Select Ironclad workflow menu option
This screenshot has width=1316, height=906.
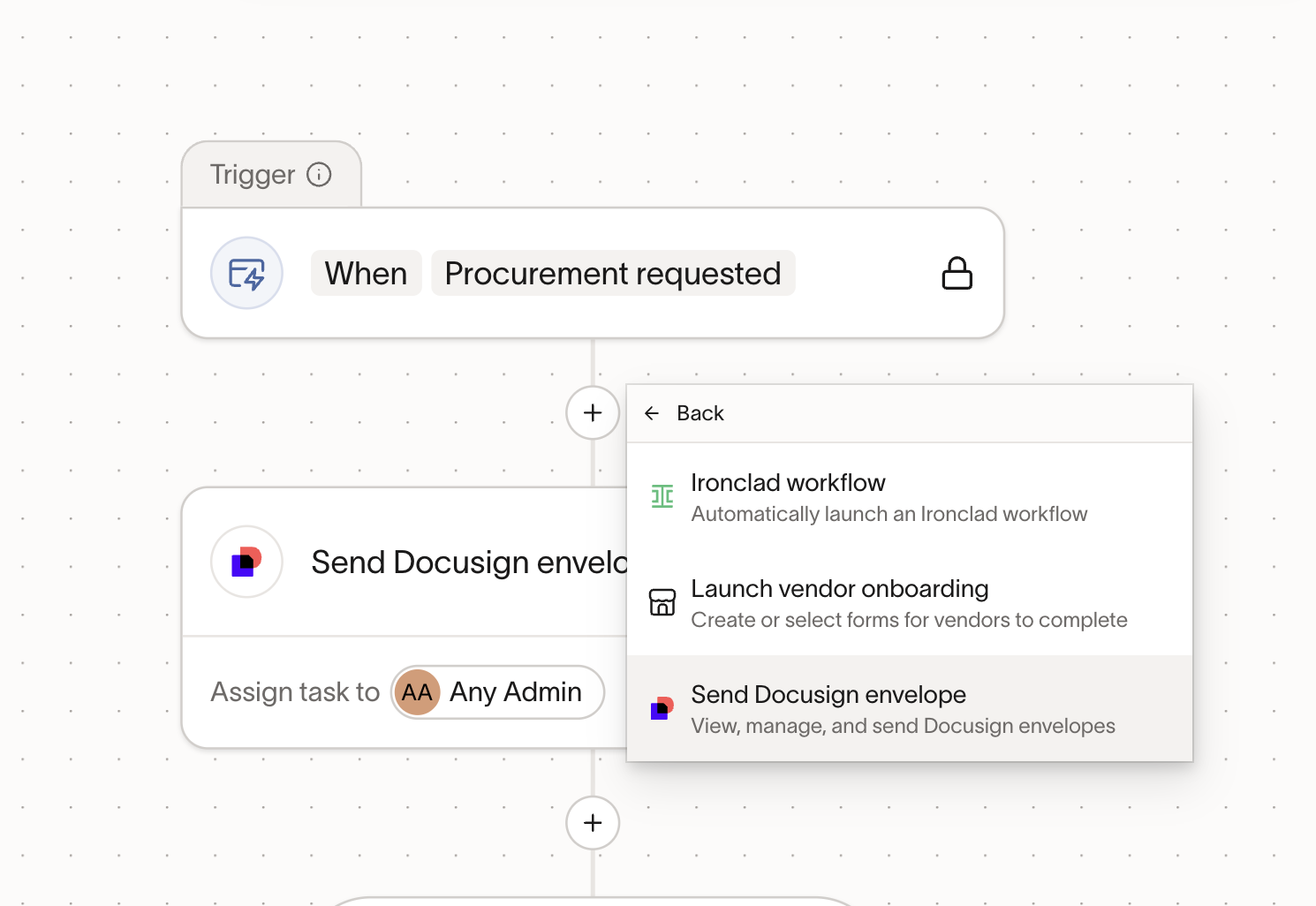tap(910, 498)
